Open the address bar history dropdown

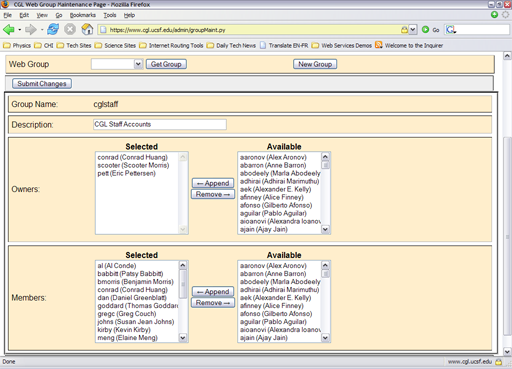(x=413, y=30)
